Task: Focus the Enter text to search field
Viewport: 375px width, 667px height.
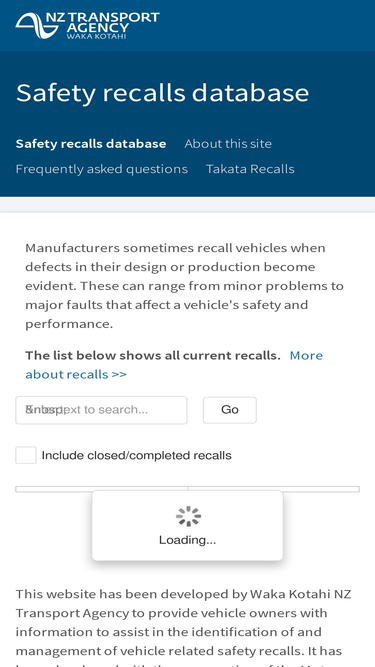Action: point(101,410)
